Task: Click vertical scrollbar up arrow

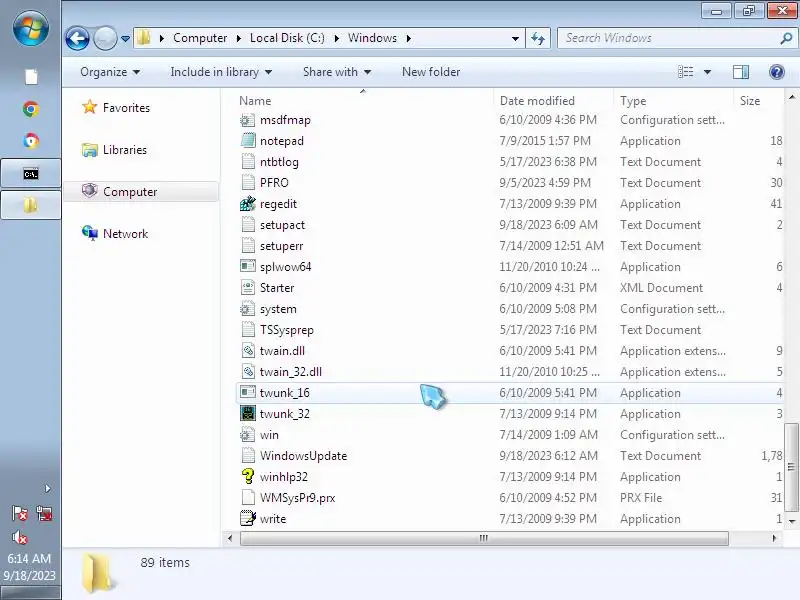Action: pos(791,96)
